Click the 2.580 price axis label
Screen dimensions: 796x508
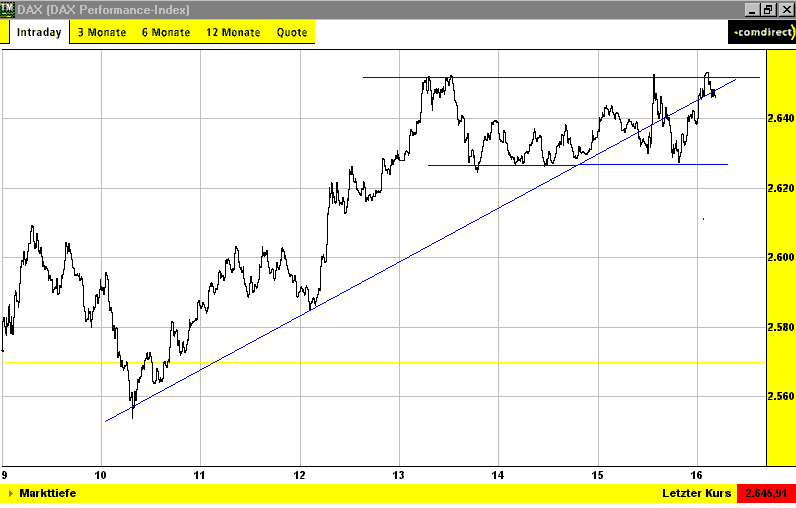(x=781, y=327)
